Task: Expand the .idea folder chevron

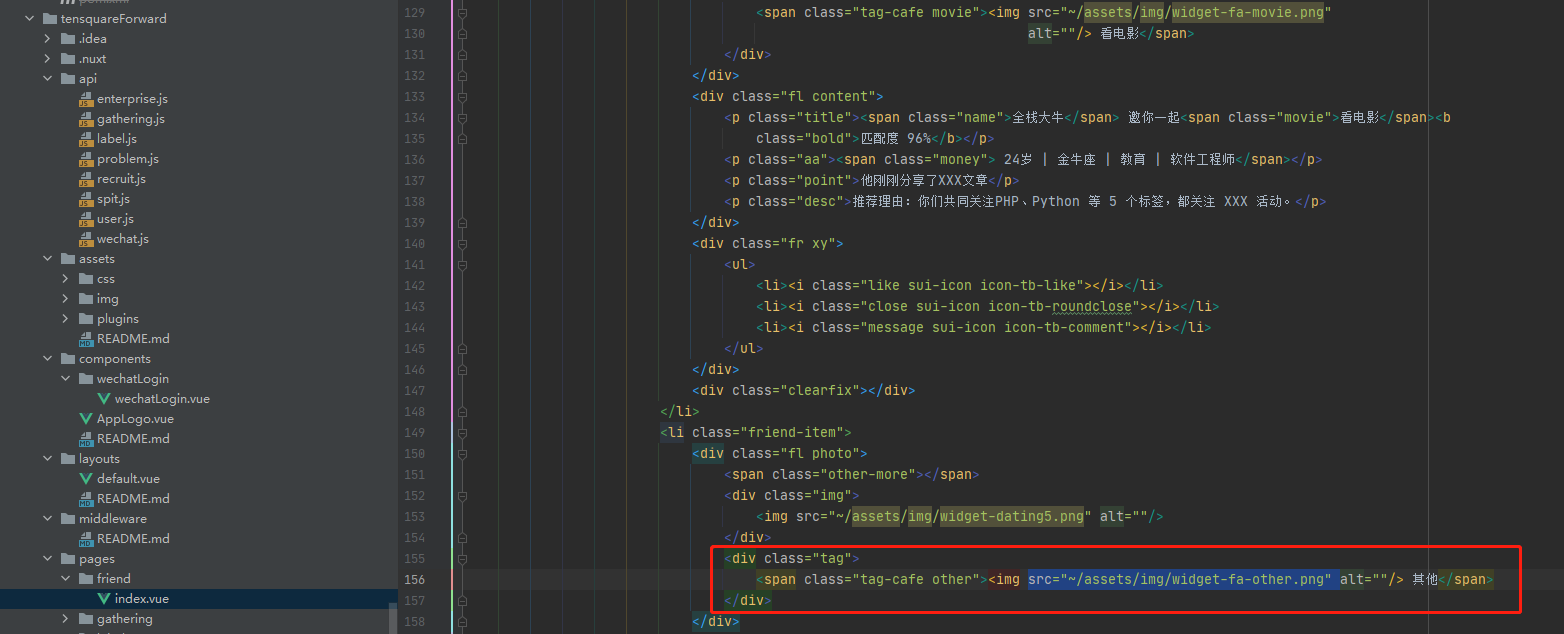Action: tap(48, 39)
